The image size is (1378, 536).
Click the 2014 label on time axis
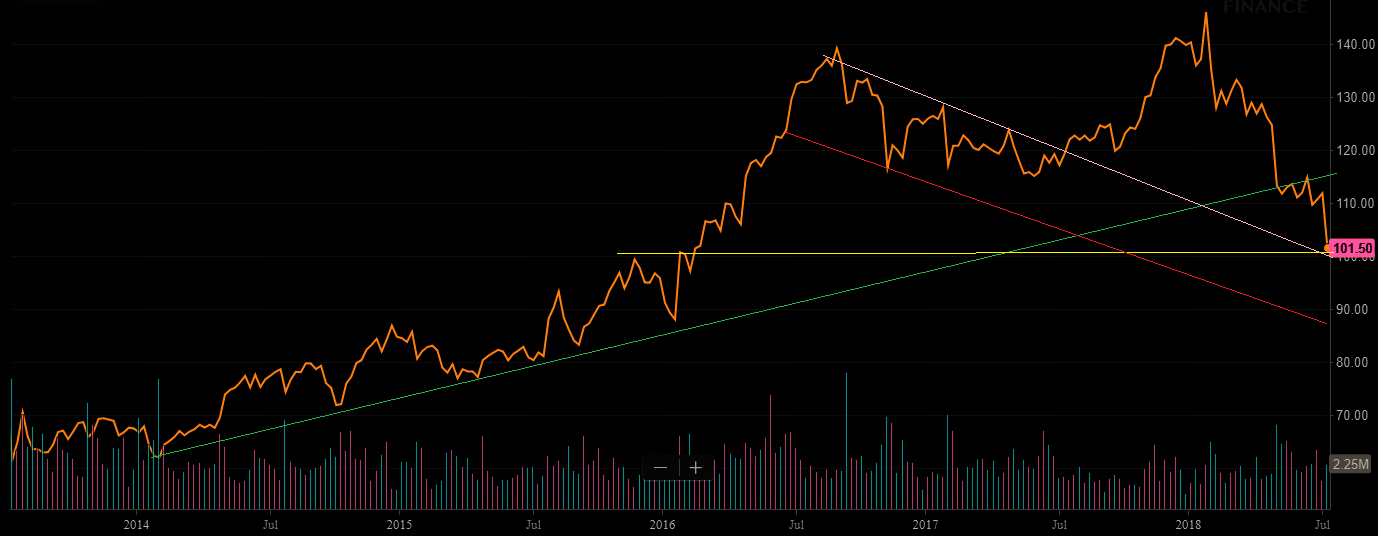[x=136, y=523]
